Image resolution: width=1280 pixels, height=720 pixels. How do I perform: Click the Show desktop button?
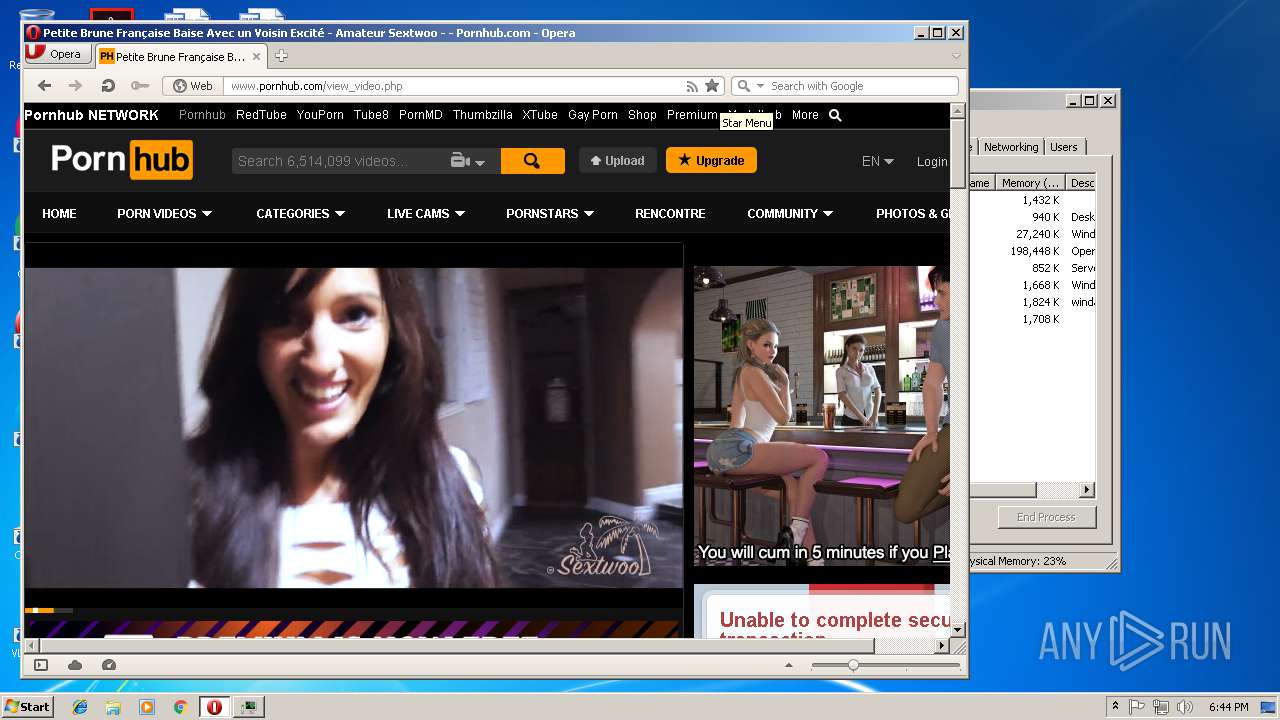[x=1268, y=707]
